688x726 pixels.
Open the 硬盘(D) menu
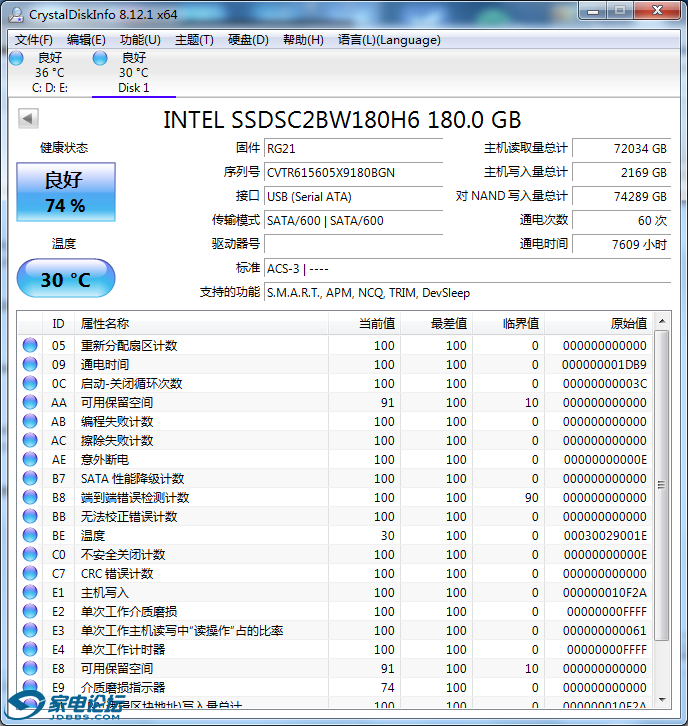[248, 40]
